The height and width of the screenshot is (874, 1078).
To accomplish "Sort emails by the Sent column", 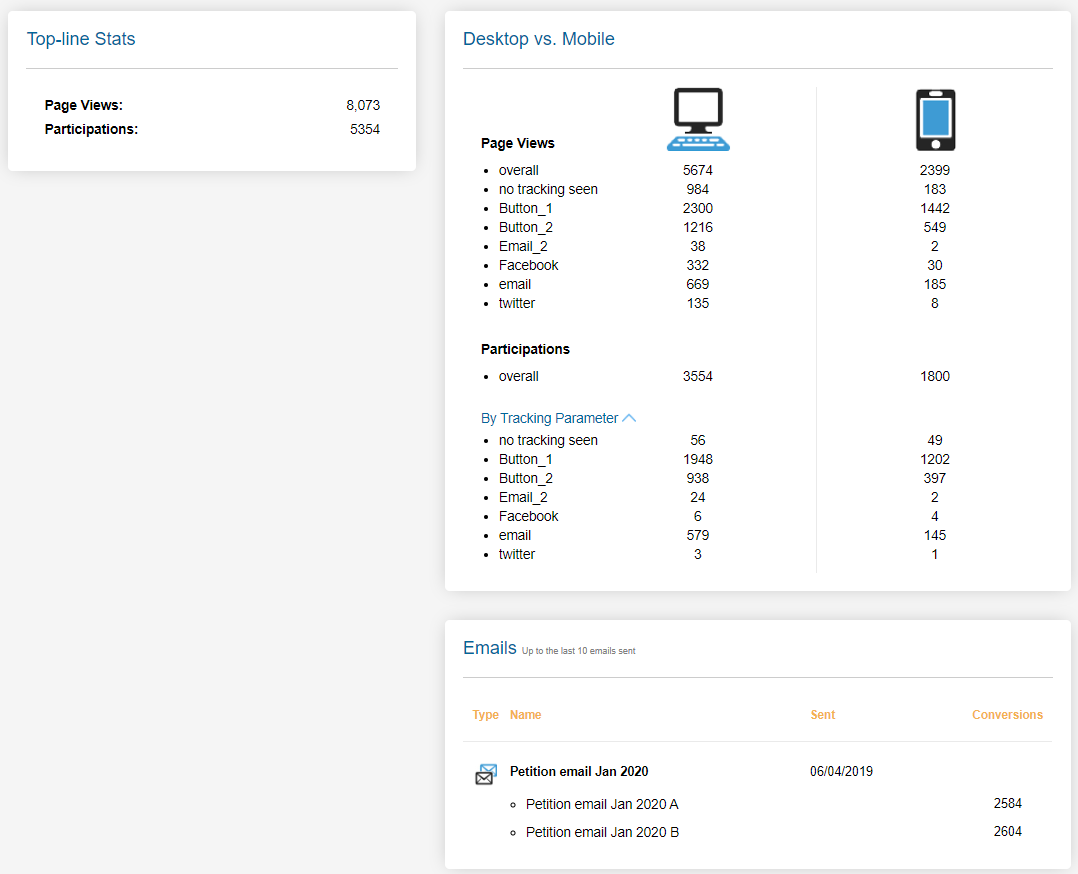I will [822, 714].
